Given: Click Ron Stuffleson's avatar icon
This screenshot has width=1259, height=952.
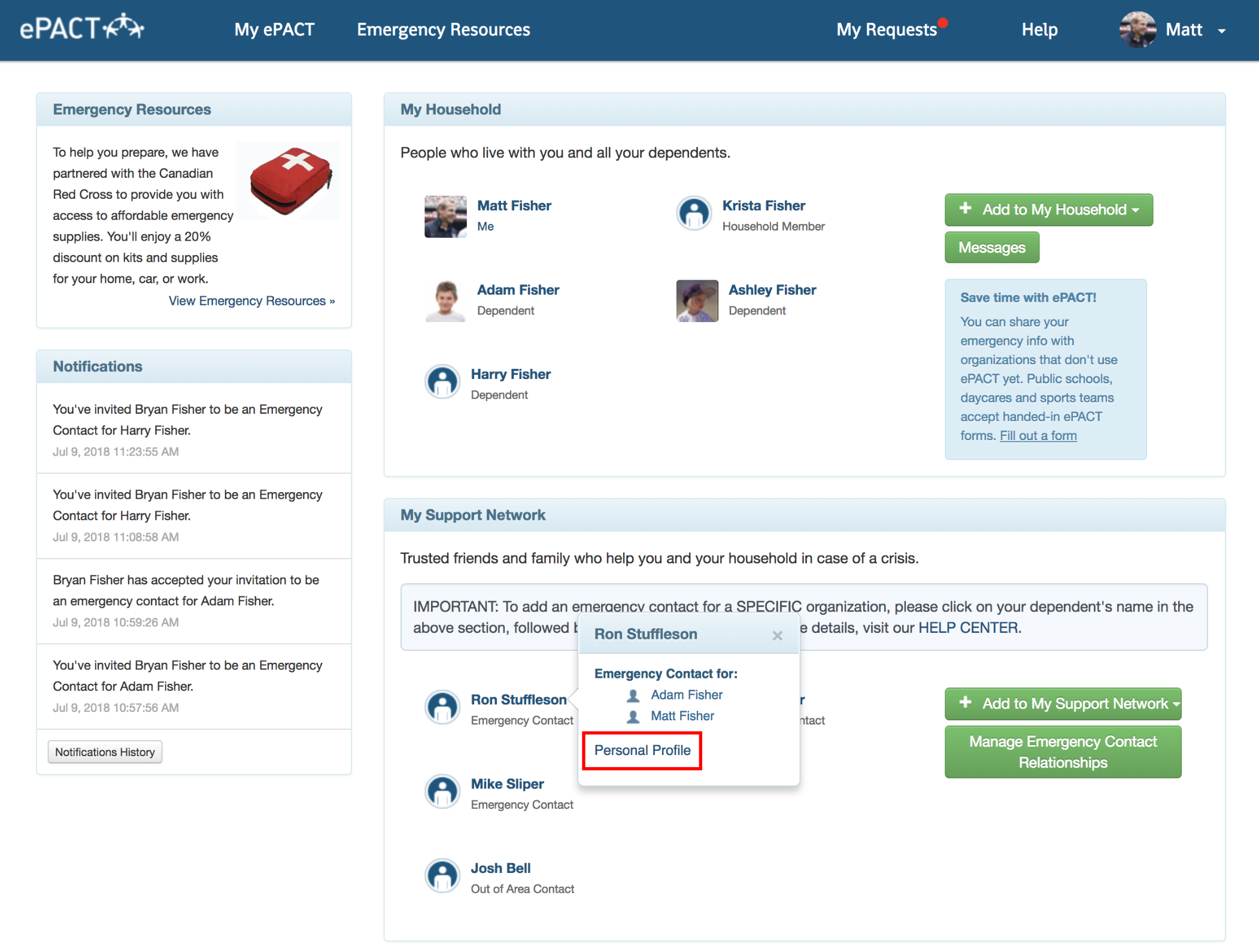Looking at the screenshot, I should pos(442,707).
